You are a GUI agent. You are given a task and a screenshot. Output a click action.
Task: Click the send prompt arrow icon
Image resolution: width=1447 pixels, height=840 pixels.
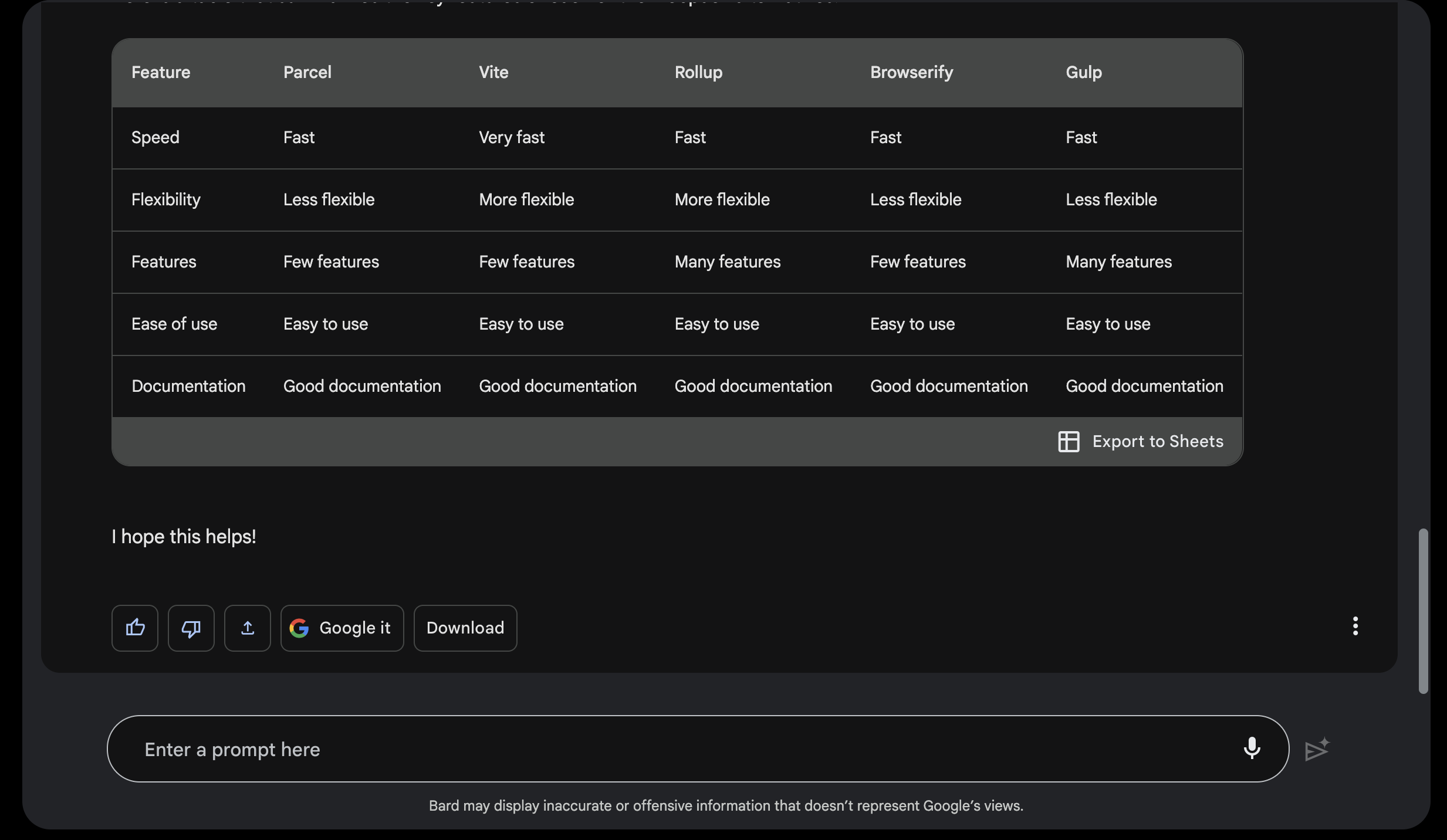pos(1317,749)
